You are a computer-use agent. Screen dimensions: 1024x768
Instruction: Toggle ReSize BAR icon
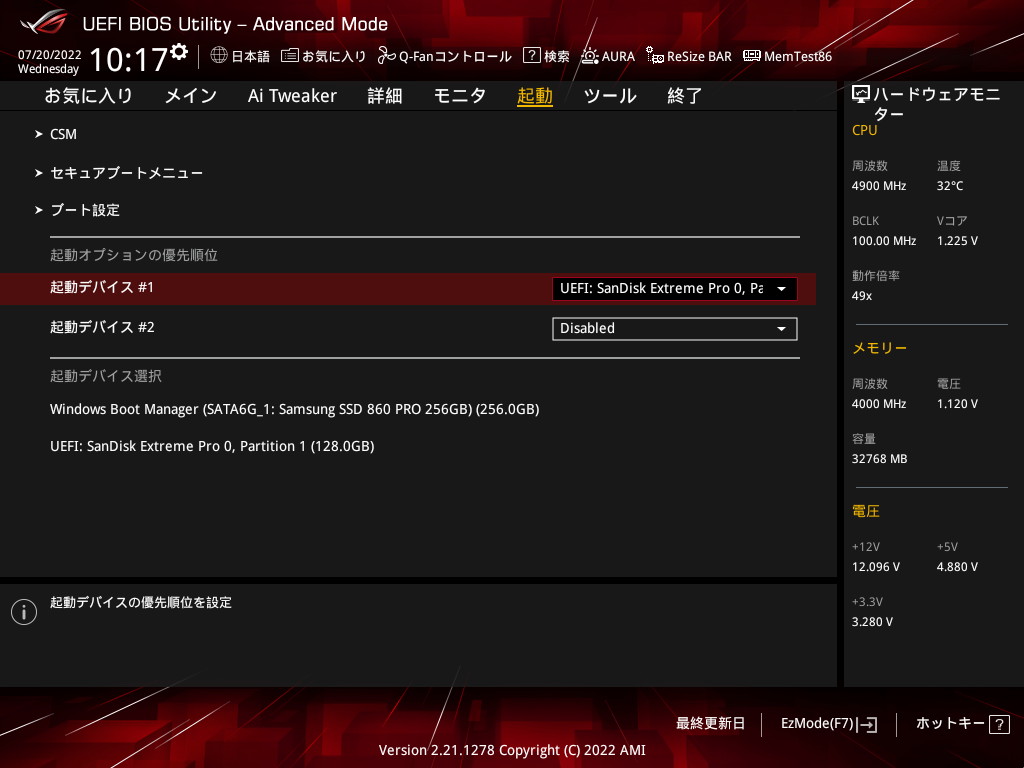[x=654, y=56]
